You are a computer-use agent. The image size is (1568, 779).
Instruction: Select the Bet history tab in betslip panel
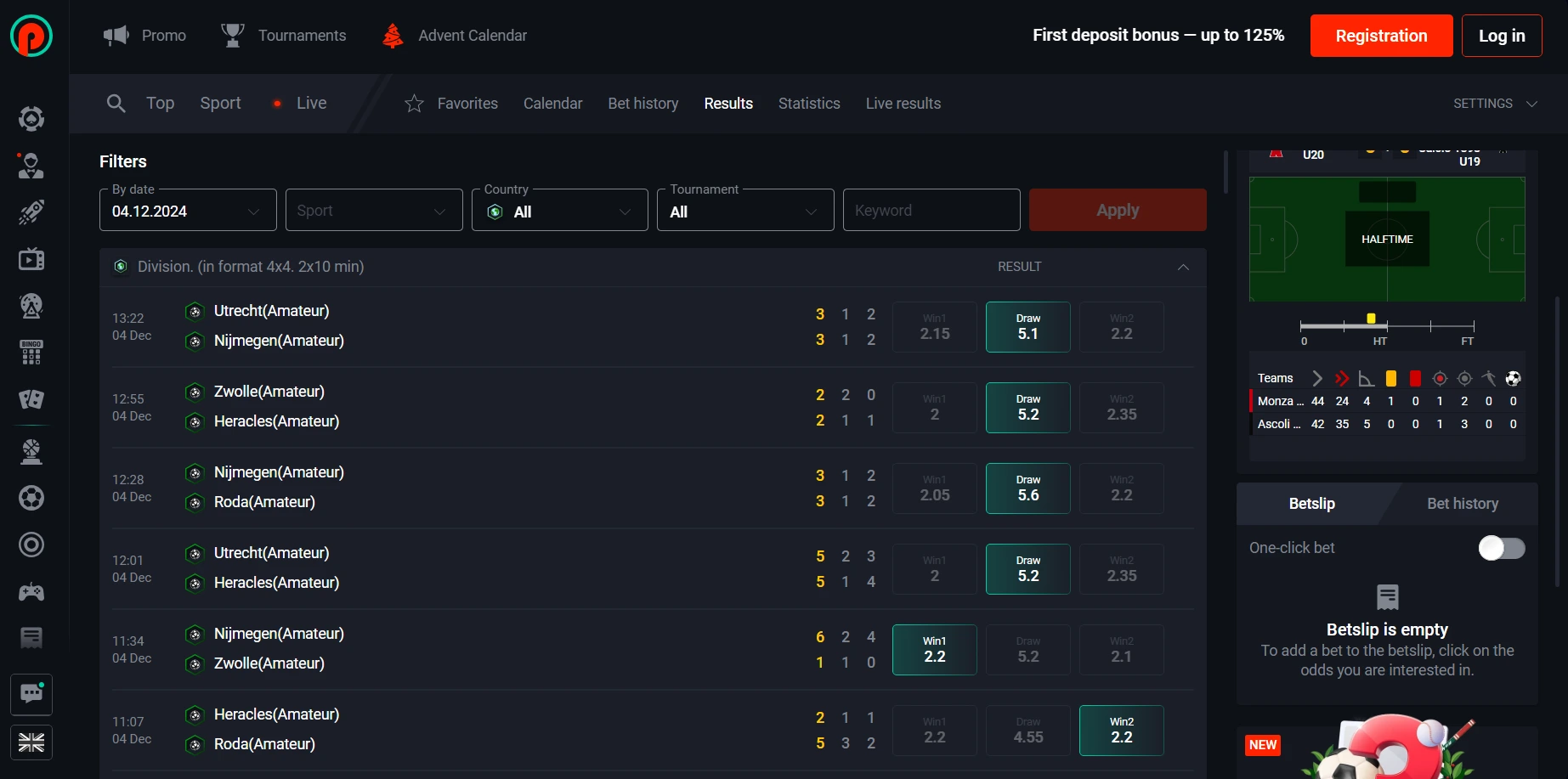(x=1463, y=504)
